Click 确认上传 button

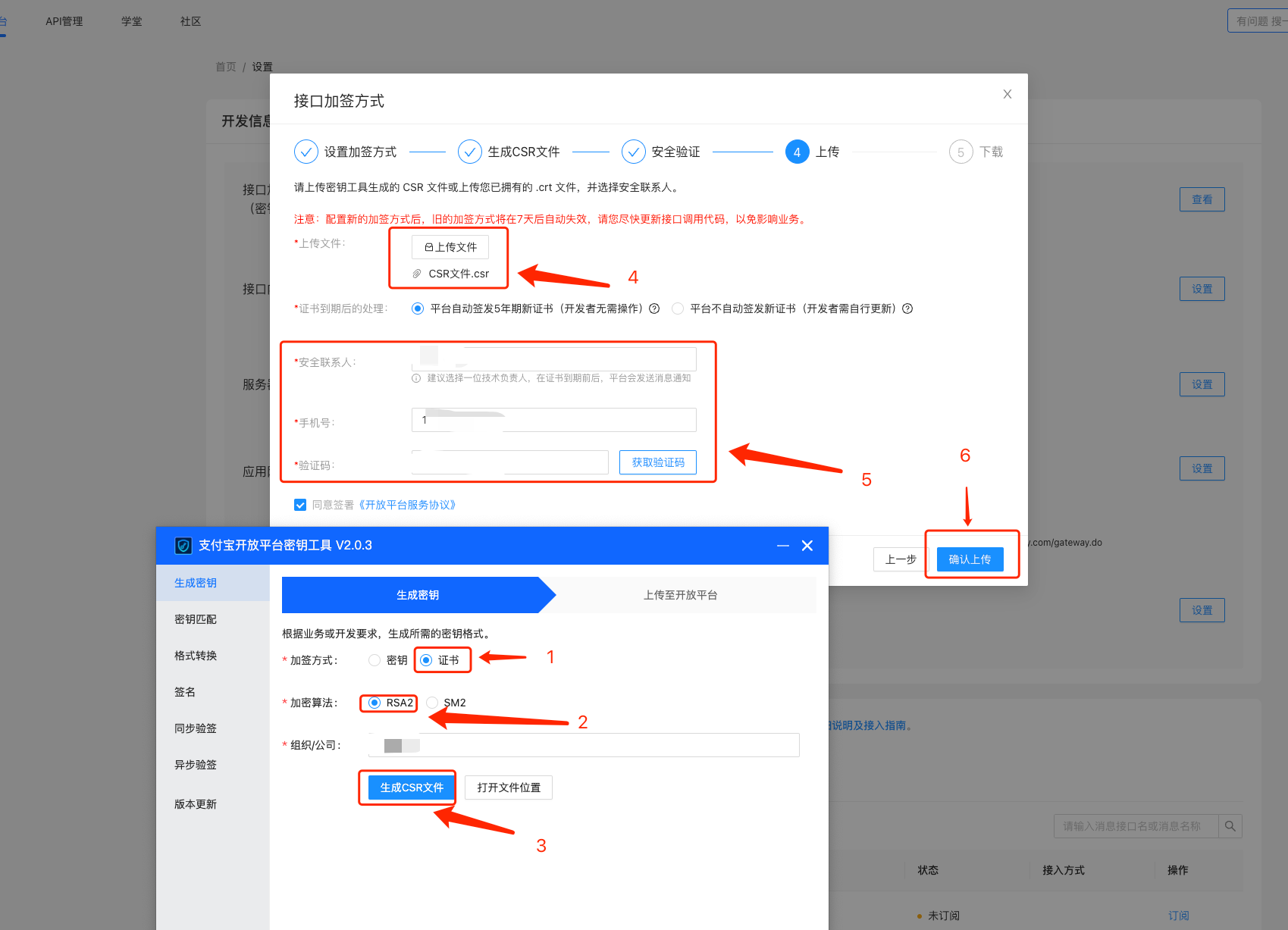click(970, 559)
